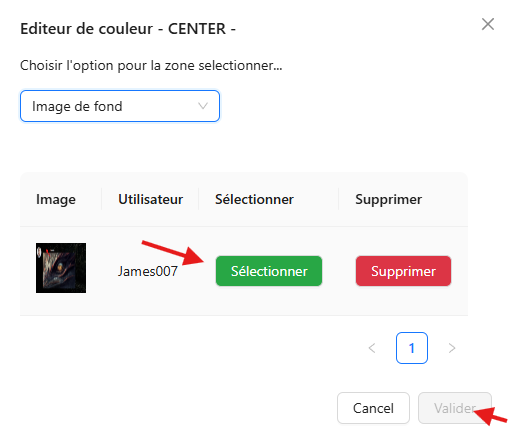Click the 'Image' column header

(56, 199)
